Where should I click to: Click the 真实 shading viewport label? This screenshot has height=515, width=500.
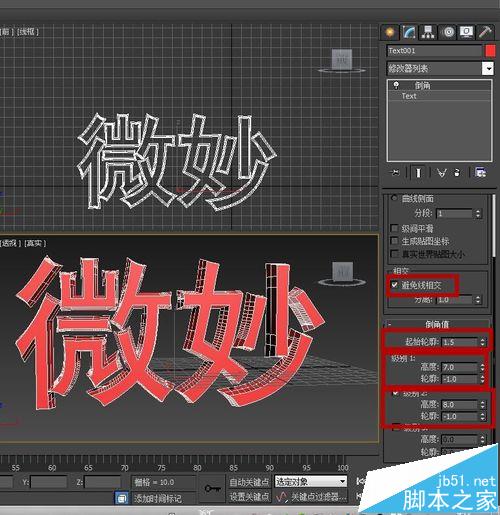click(x=35, y=243)
